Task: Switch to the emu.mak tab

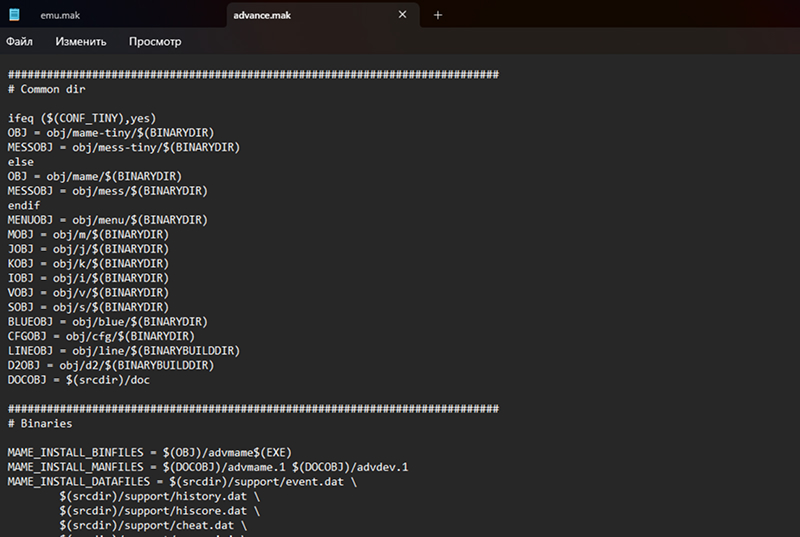Action: 60,15
